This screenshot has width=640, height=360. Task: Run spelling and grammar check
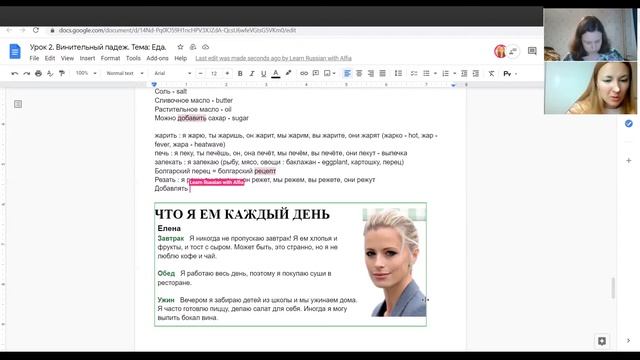click(50, 73)
